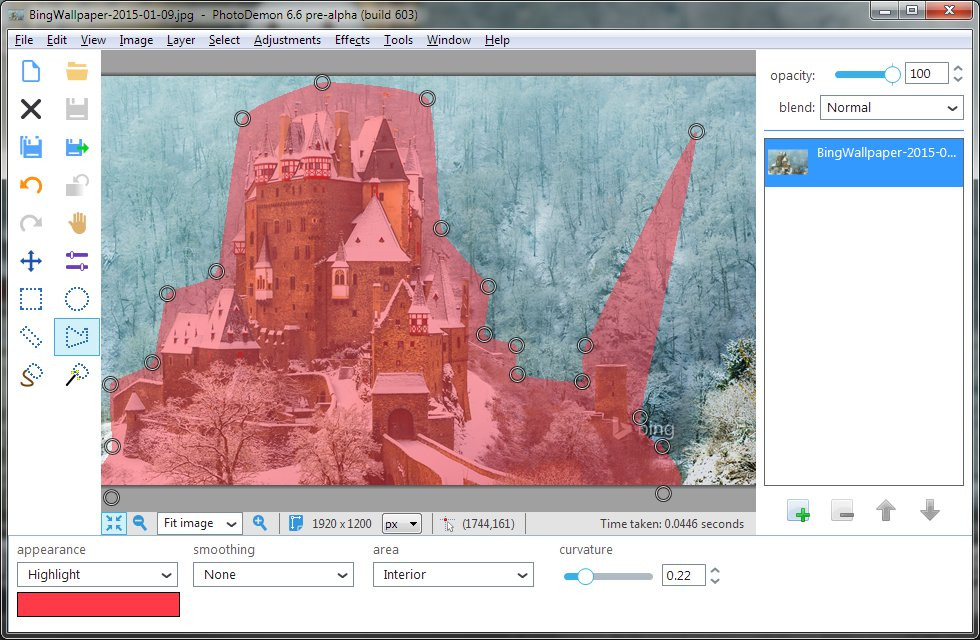980x640 pixels.
Task: Select the Elliptical selection tool
Action: pyautogui.click(x=76, y=299)
